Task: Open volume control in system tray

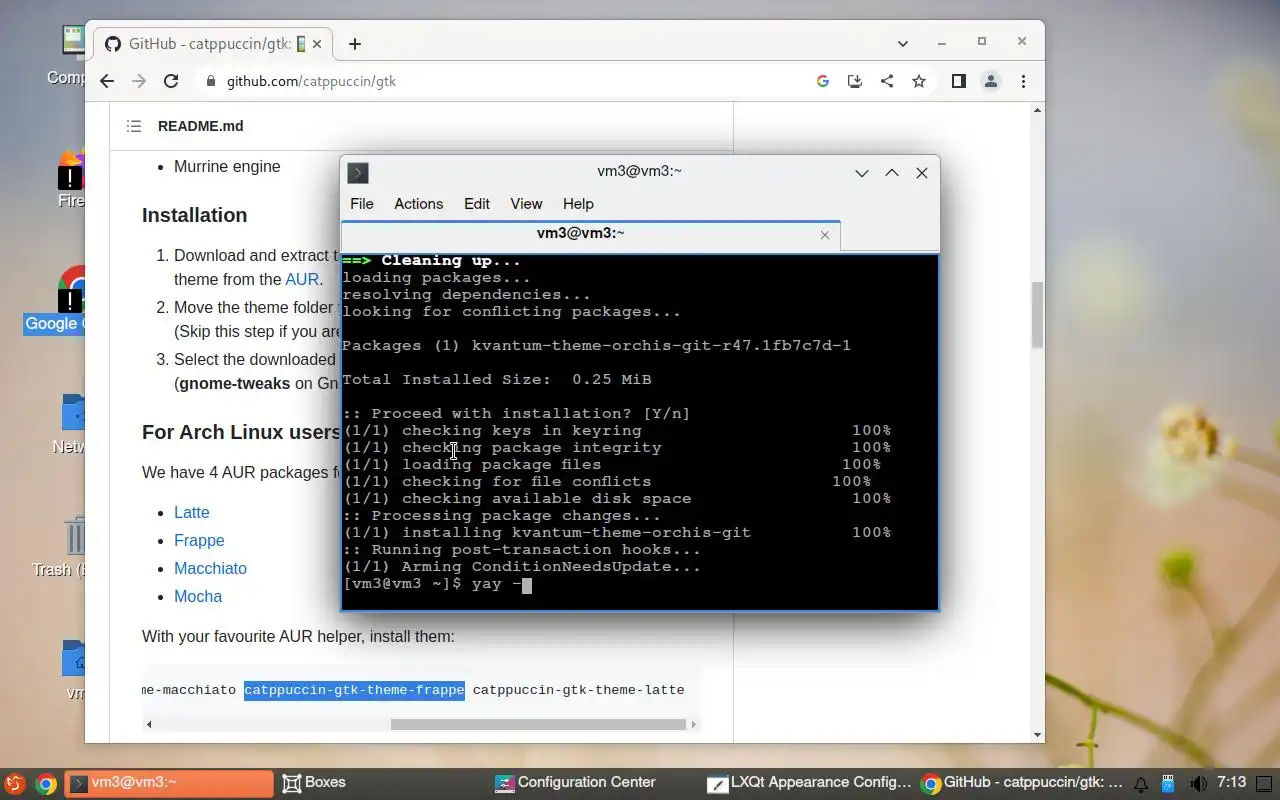Action: (1197, 784)
